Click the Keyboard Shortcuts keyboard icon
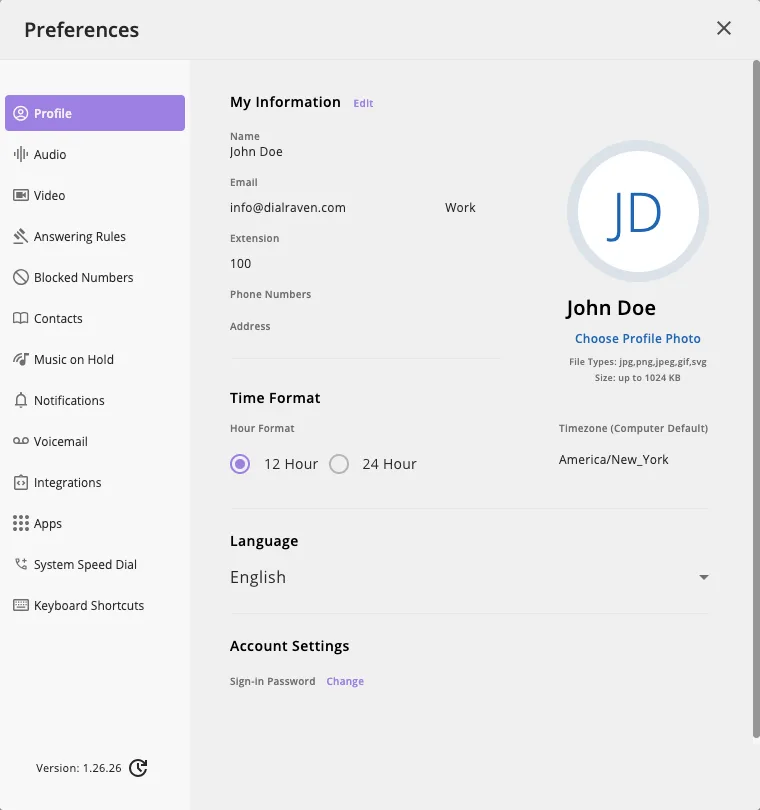The height and width of the screenshot is (810, 760). click(21, 605)
